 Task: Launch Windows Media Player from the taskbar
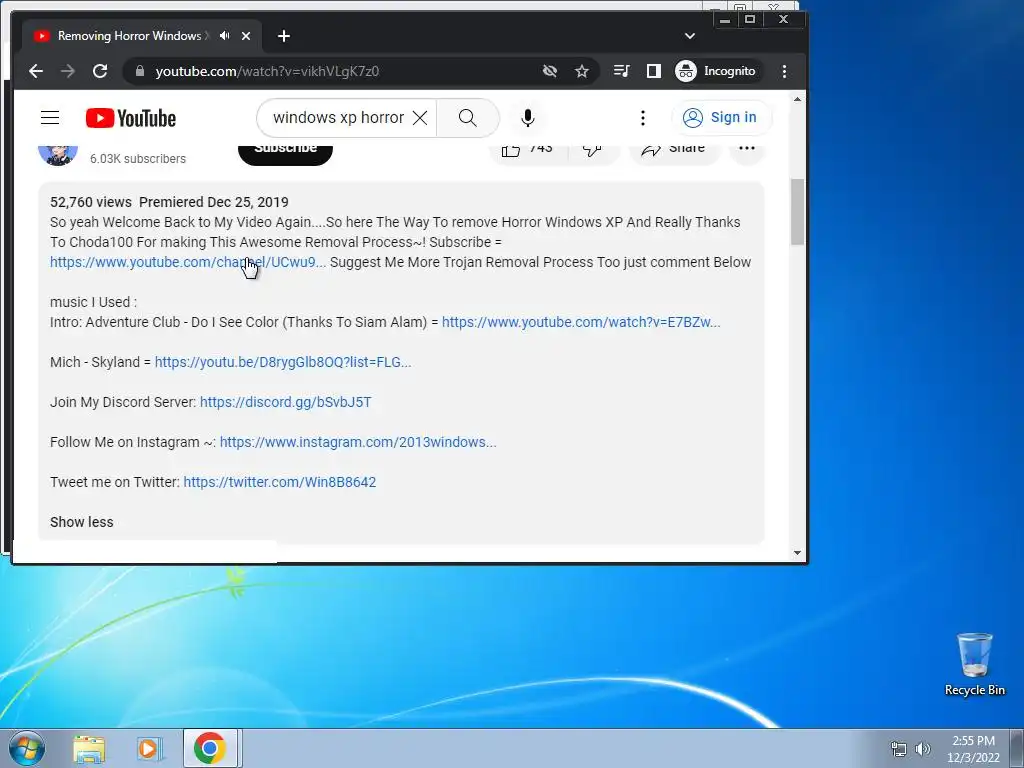point(150,748)
